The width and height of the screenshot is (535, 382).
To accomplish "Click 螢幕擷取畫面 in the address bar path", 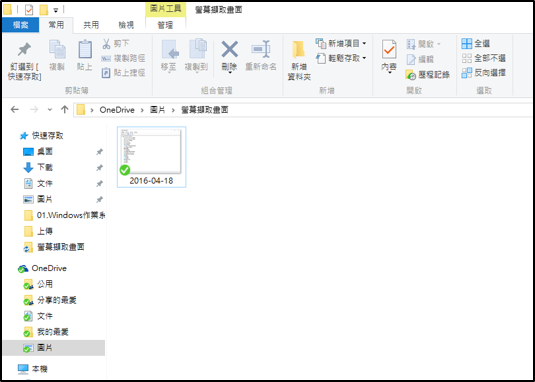I will [204, 110].
